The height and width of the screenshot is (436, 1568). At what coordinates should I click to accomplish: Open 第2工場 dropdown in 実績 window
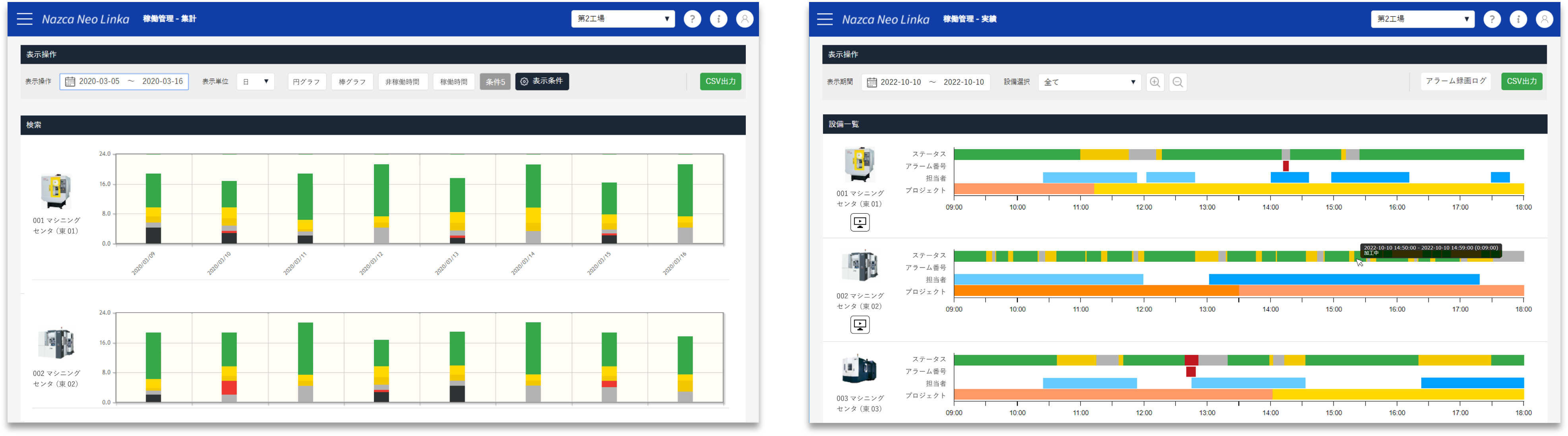tap(1423, 19)
